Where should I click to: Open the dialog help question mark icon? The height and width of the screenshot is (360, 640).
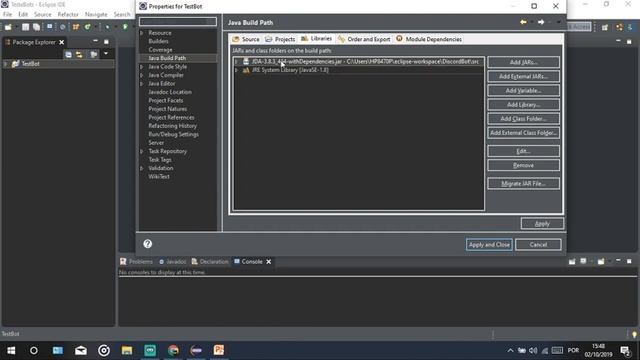(148, 244)
